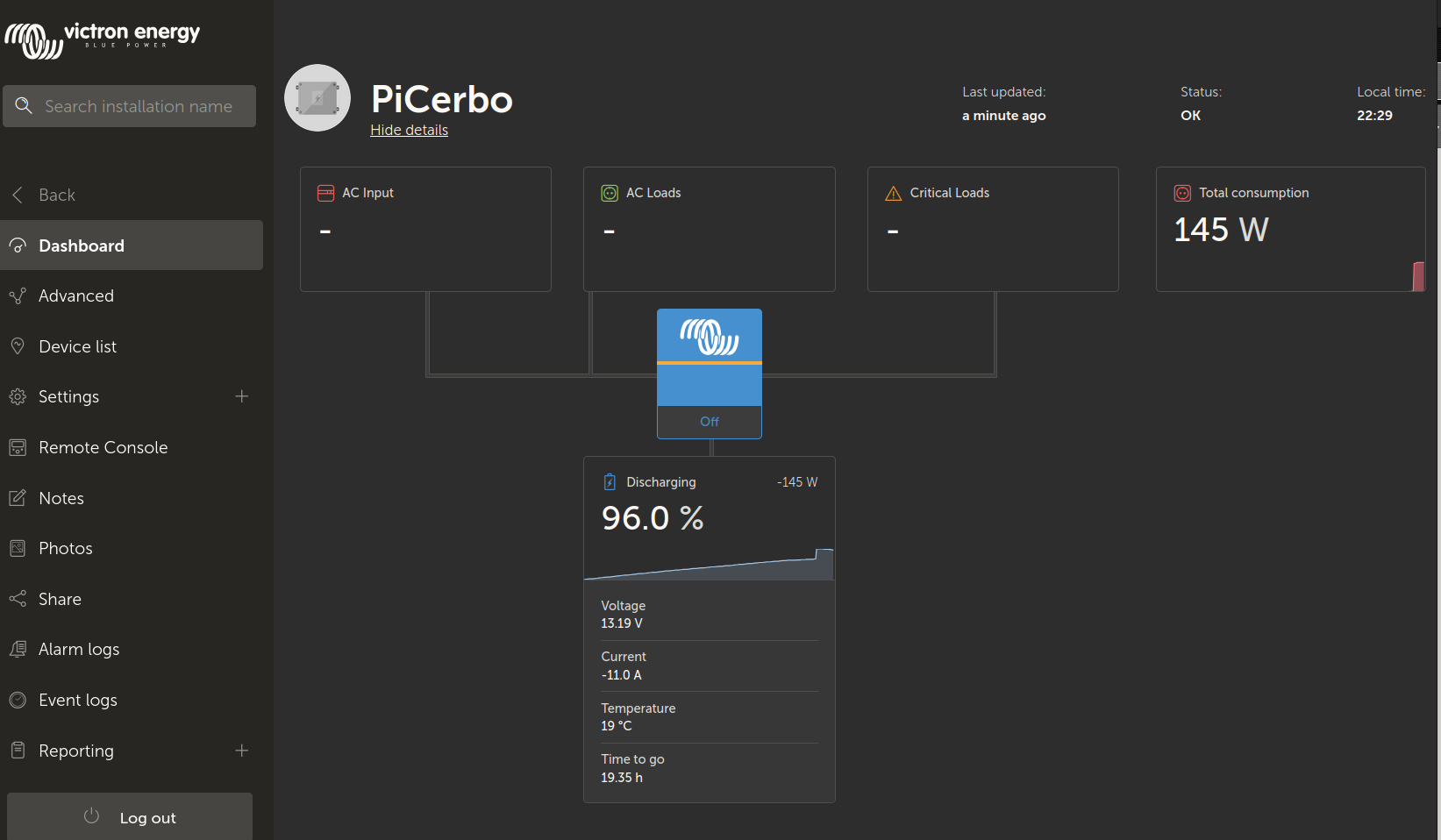1441x840 pixels.
Task: Click the blue Victron inverter tile
Action: pos(709,358)
